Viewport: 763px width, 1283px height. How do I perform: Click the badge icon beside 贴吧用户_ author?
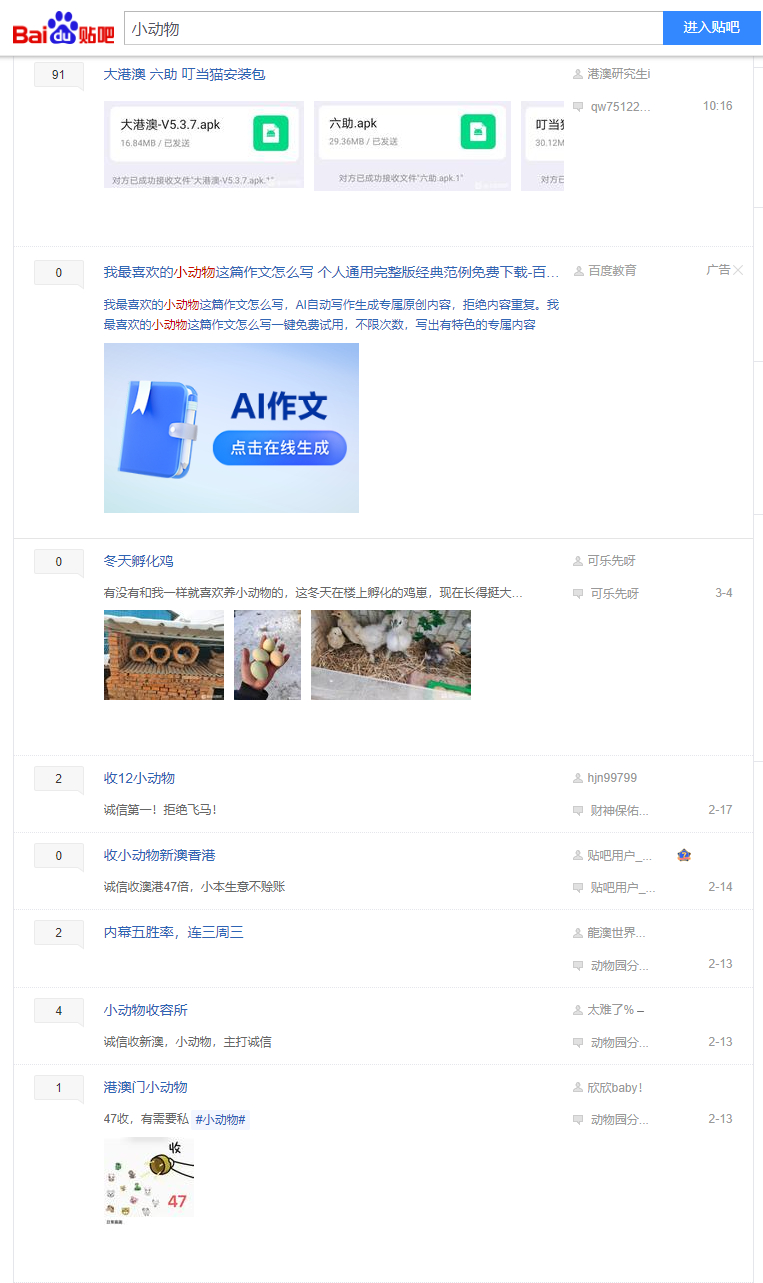point(684,855)
